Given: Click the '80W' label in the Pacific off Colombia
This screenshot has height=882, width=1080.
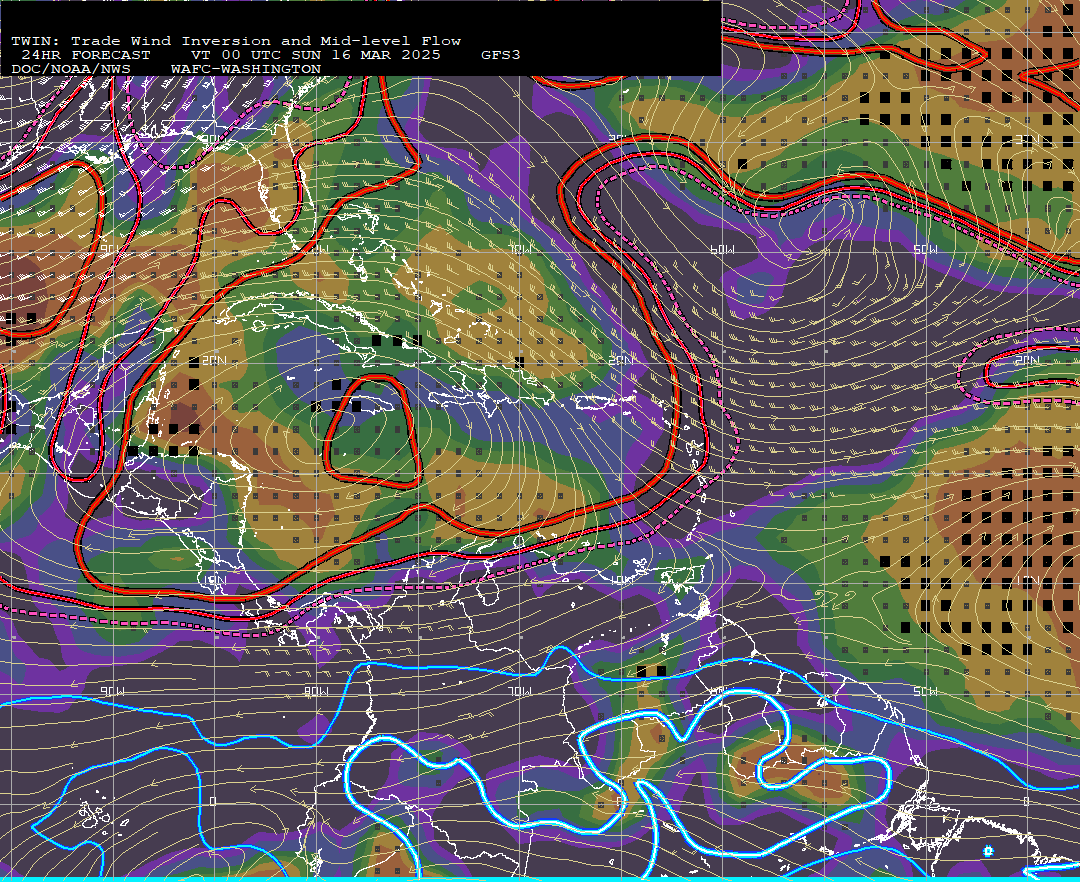Looking at the screenshot, I should click(316, 691).
